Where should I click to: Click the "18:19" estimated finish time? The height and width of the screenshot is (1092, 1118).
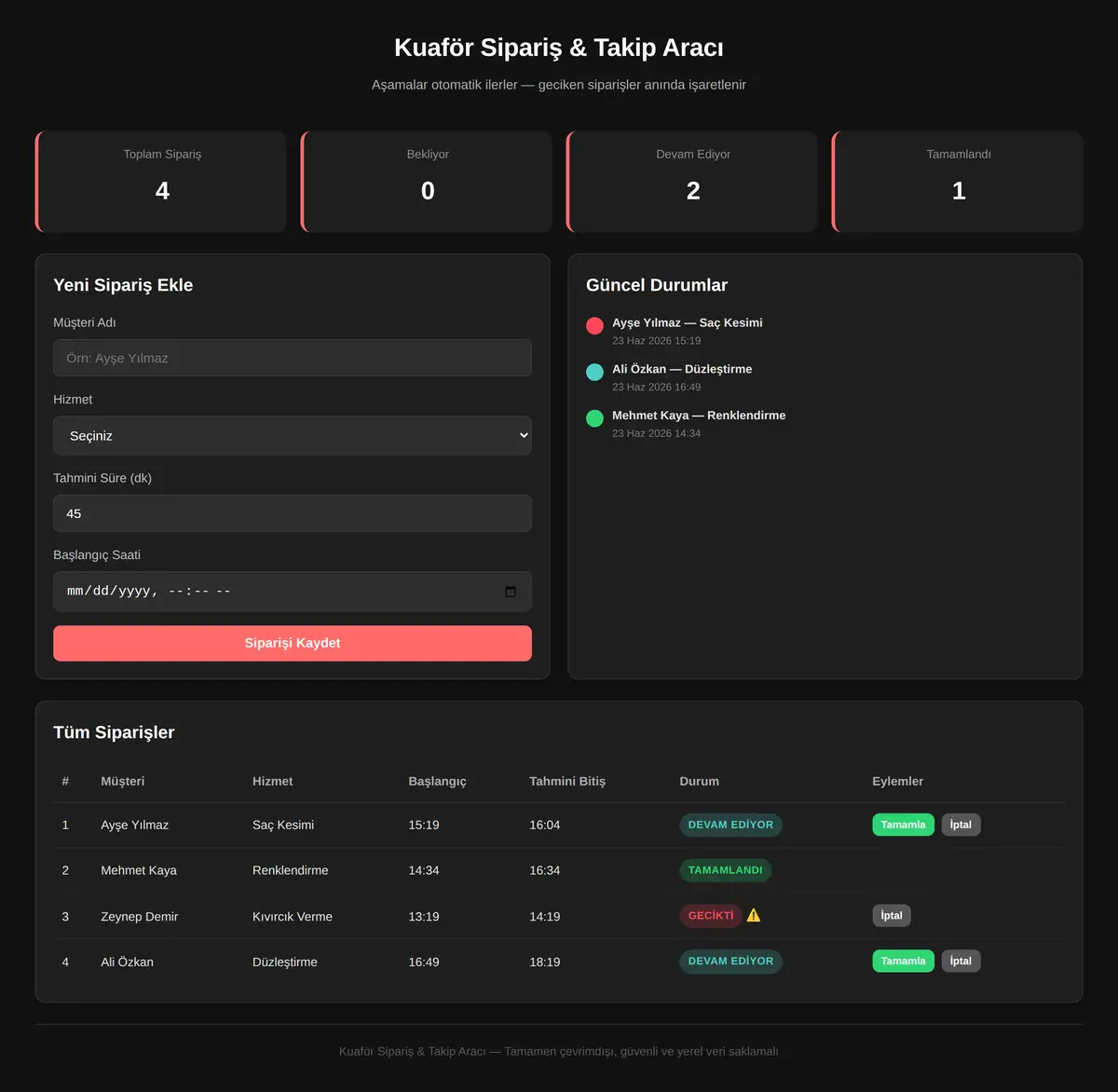point(545,962)
